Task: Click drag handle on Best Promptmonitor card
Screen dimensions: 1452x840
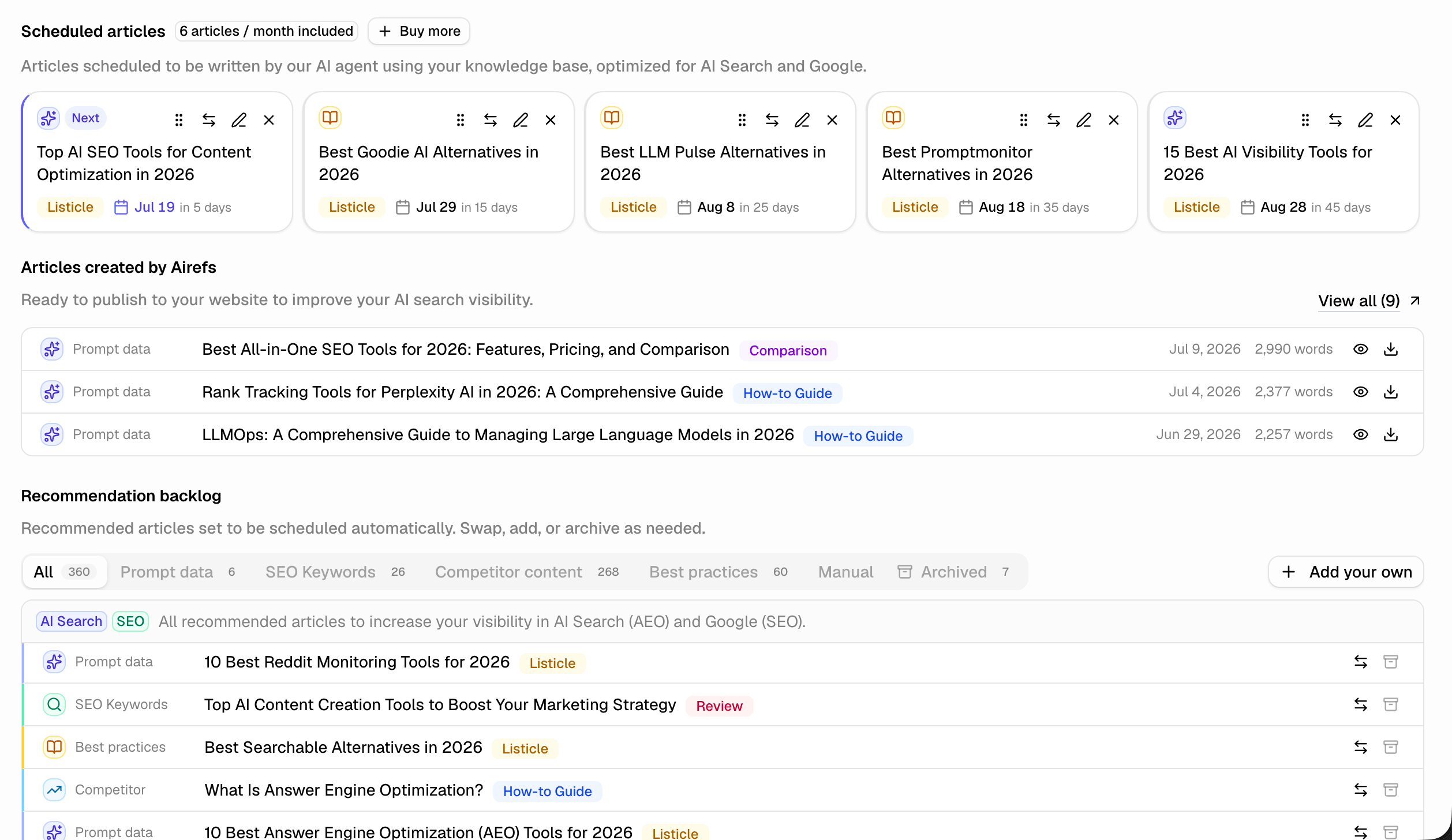Action: pyautogui.click(x=1024, y=120)
